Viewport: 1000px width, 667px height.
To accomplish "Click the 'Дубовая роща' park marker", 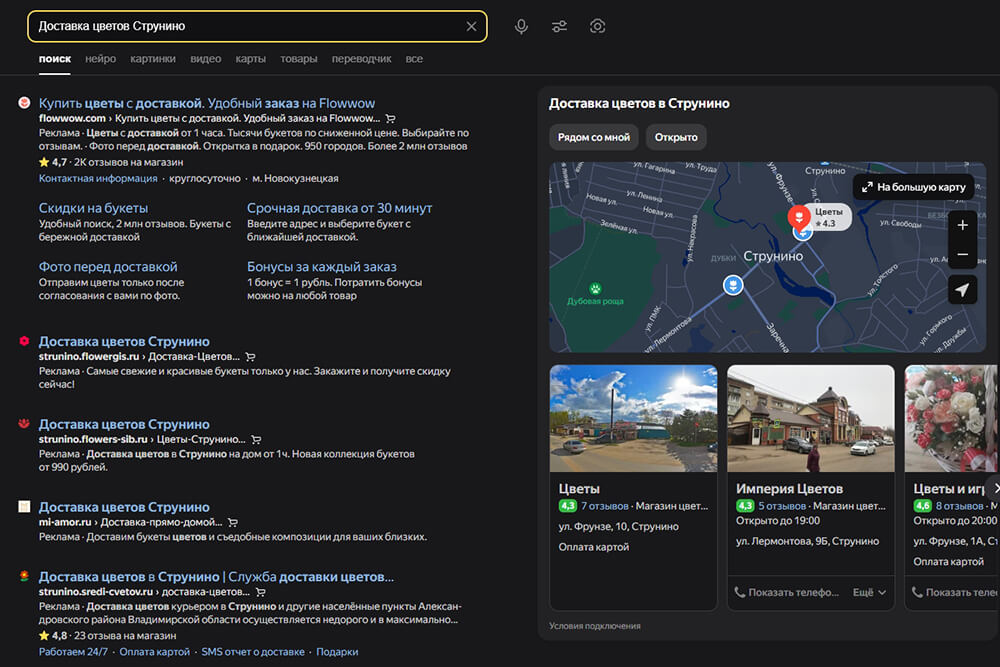I will coord(595,289).
